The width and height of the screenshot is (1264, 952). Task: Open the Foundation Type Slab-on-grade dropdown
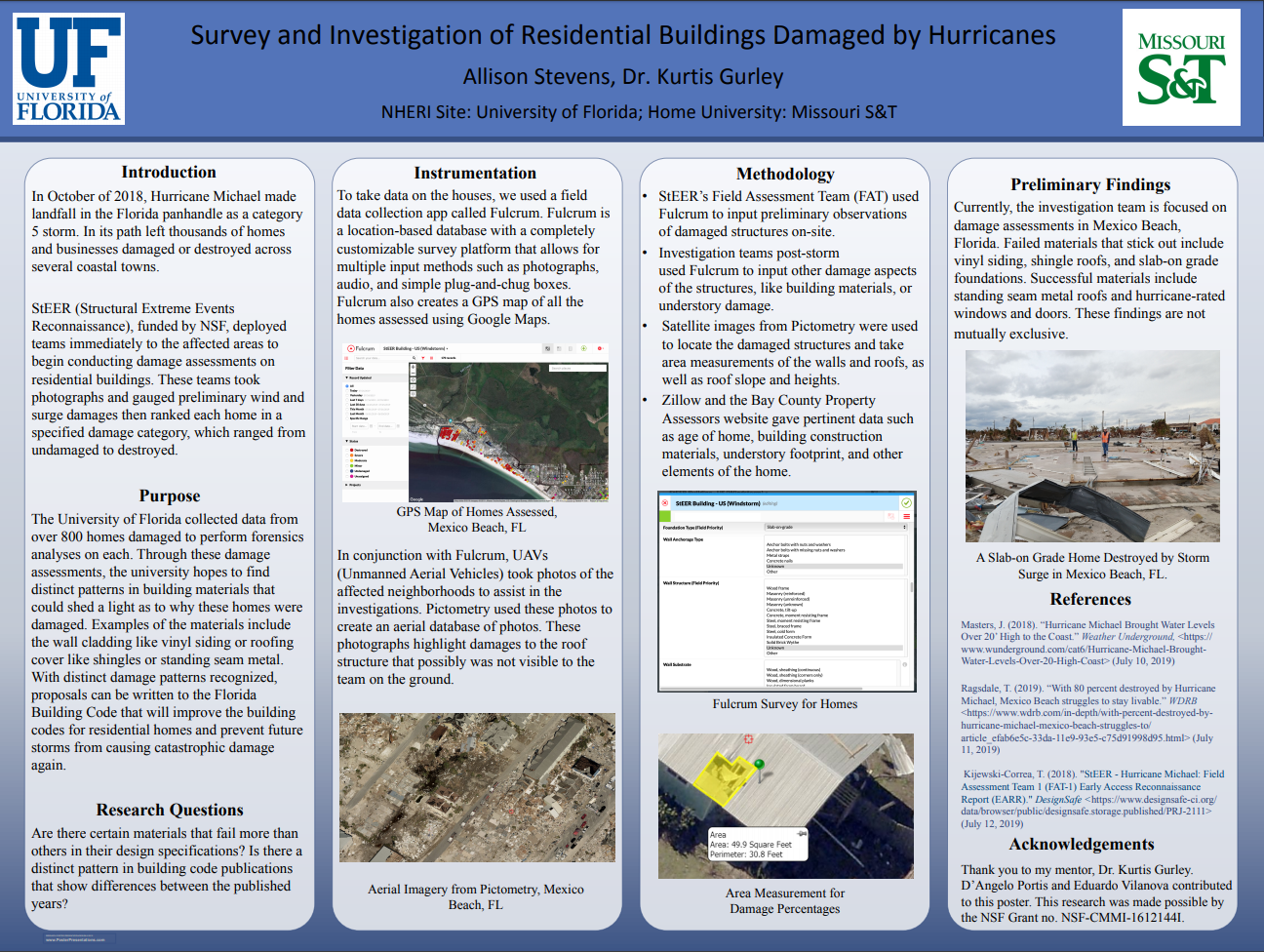point(836,527)
